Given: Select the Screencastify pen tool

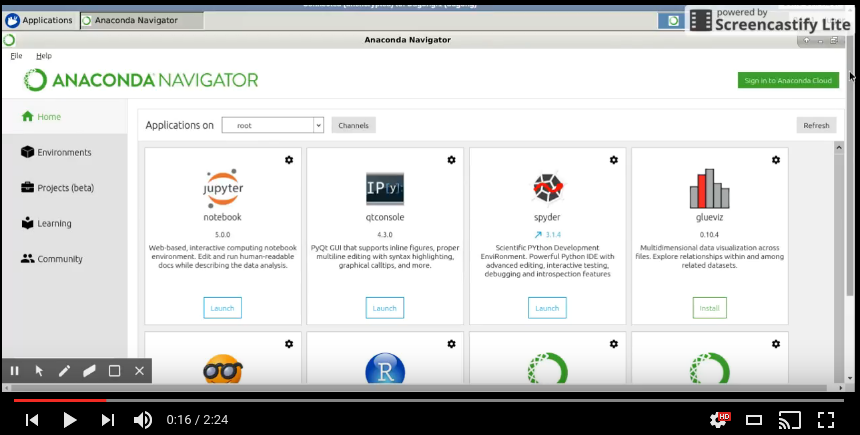Looking at the screenshot, I should tap(64, 371).
